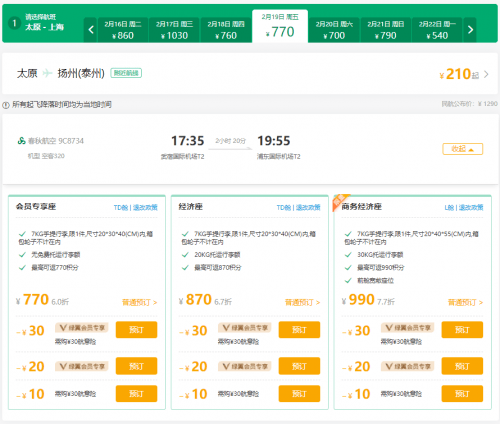Book member seat with ¥30 discount
The width and height of the screenshot is (500, 424).
click(136, 330)
